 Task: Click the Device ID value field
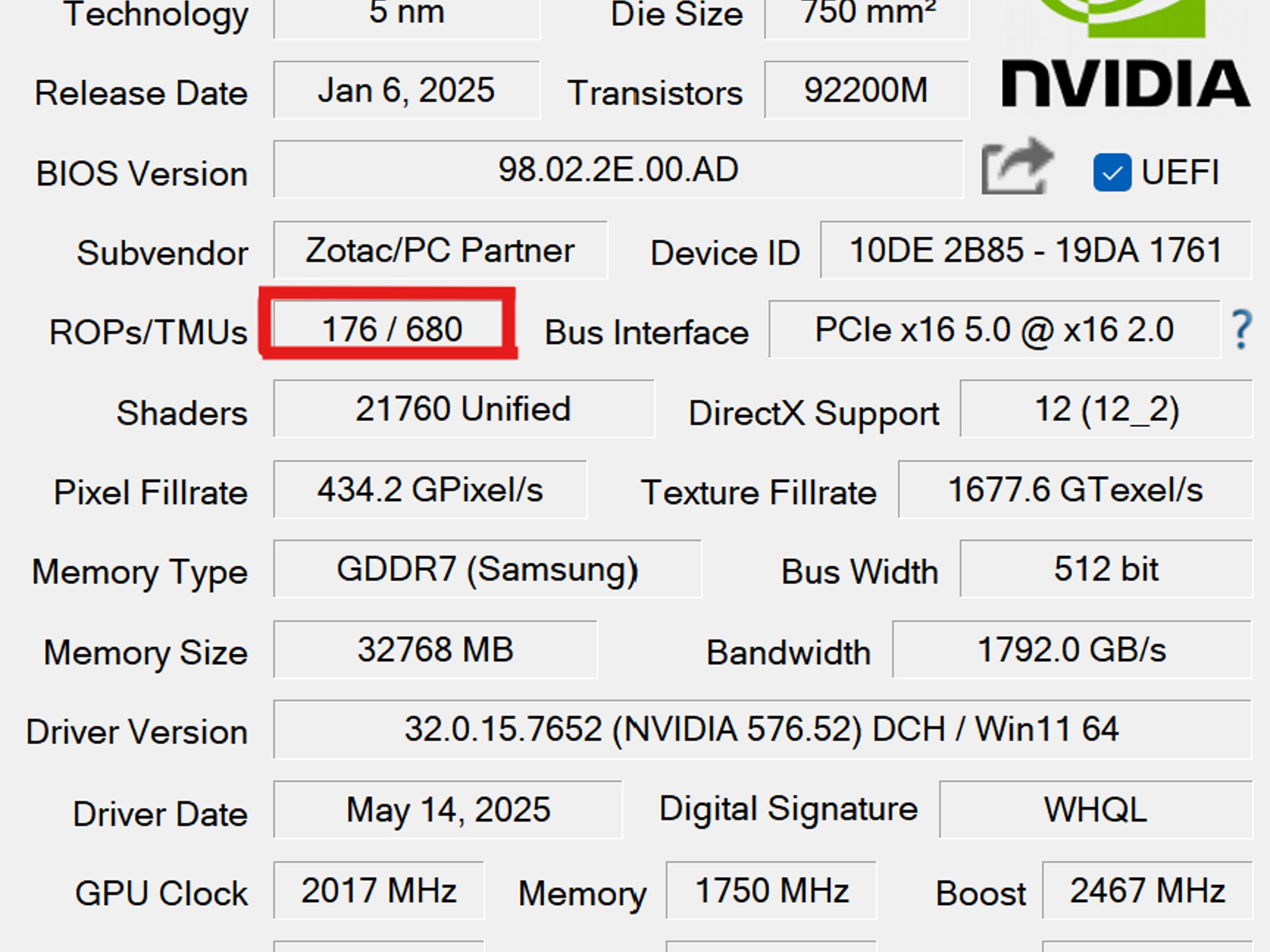[1036, 250]
